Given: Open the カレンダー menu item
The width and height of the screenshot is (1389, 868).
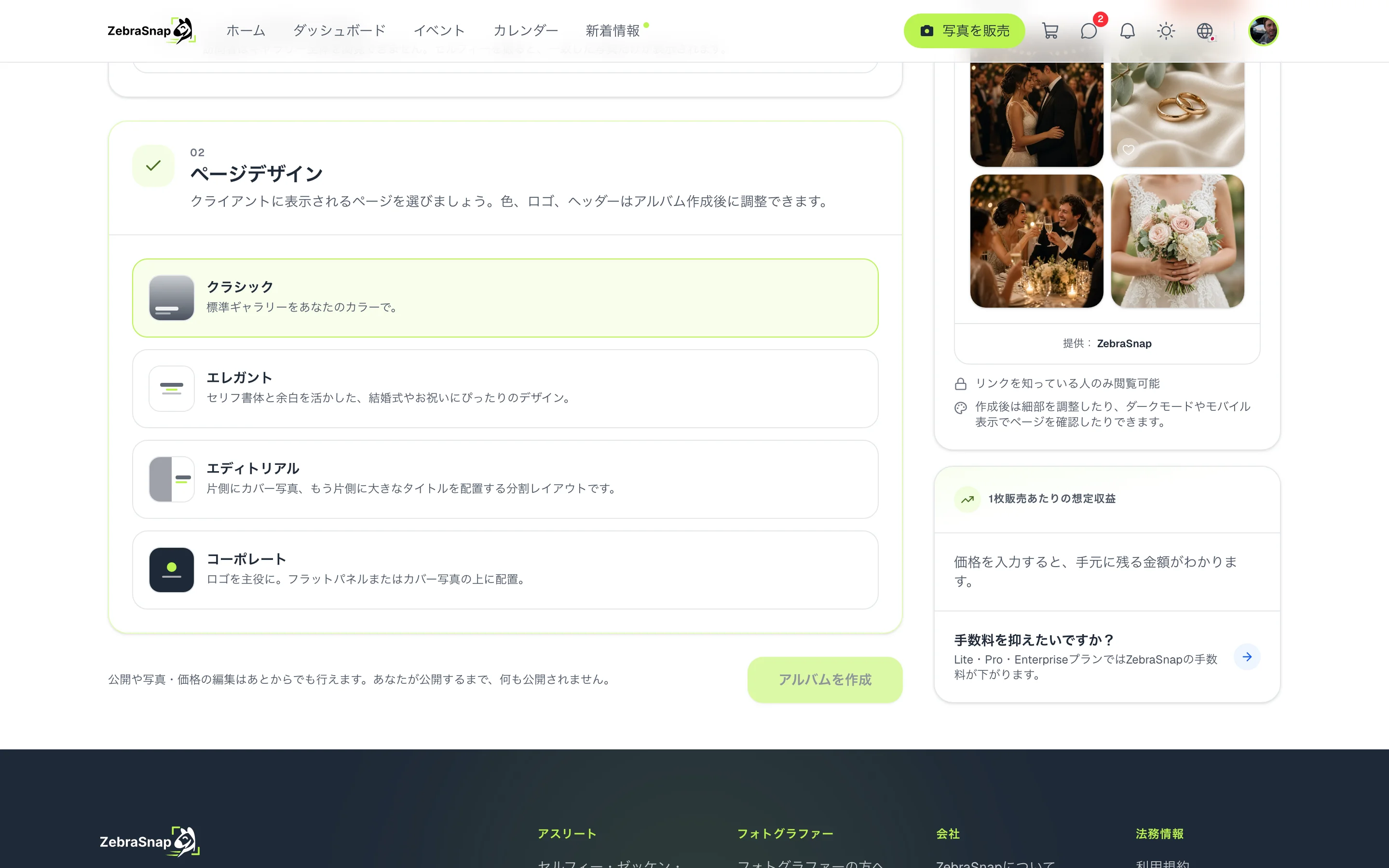Looking at the screenshot, I should (526, 31).
